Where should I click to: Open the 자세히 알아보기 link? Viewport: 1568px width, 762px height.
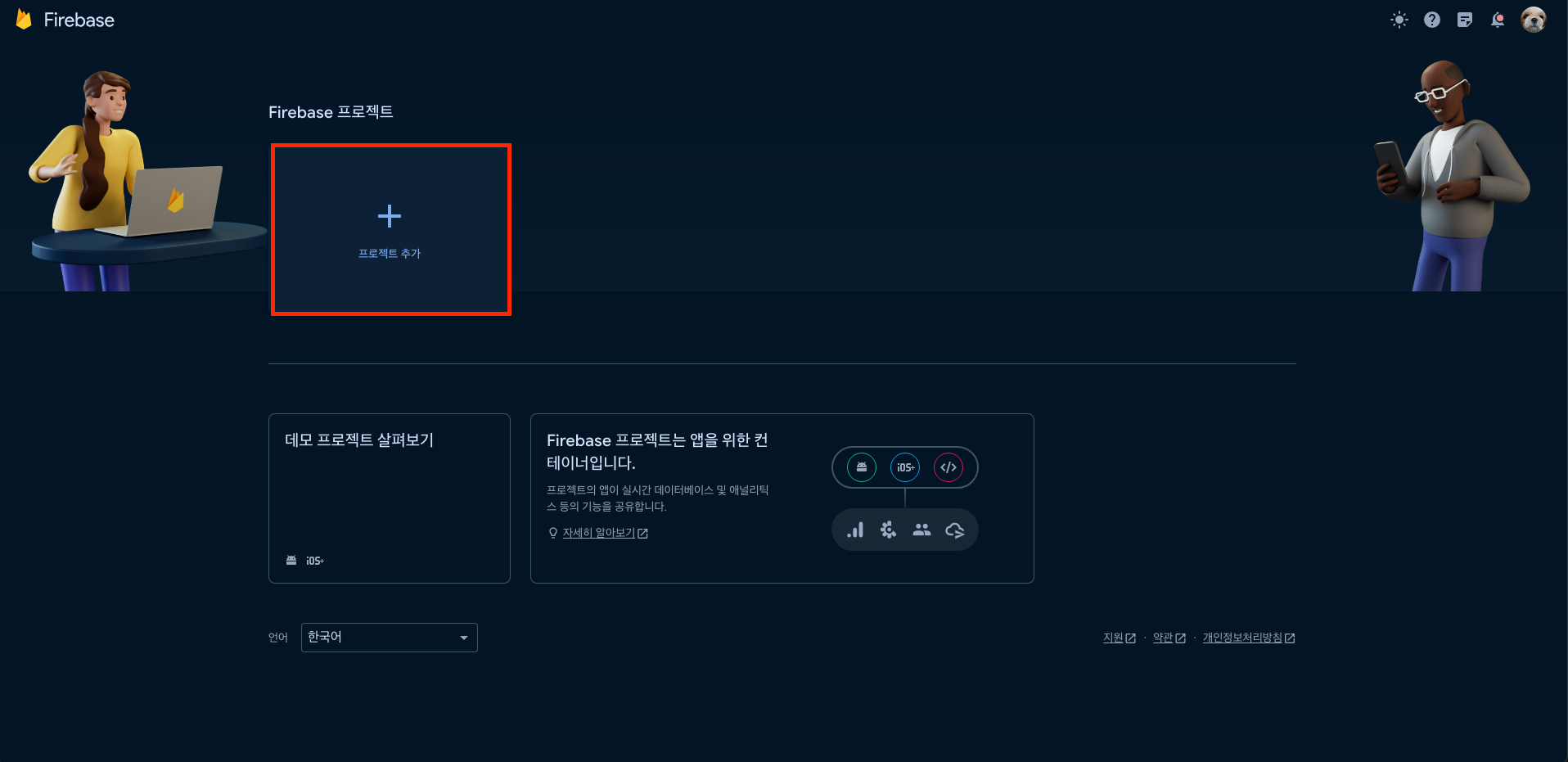click(605, 533)
